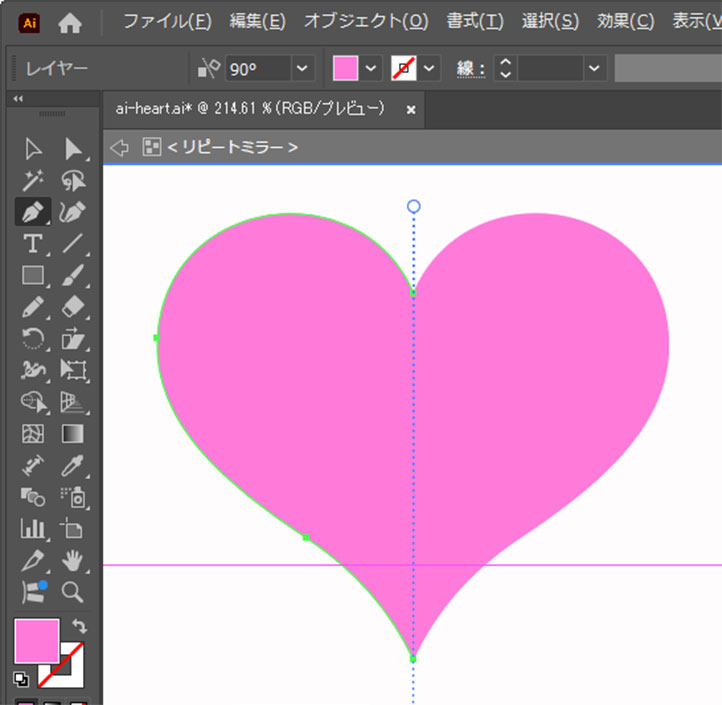Open the 90° angle dropdown
The height and width of the screenshot is (705, 722).
(302, 68)
